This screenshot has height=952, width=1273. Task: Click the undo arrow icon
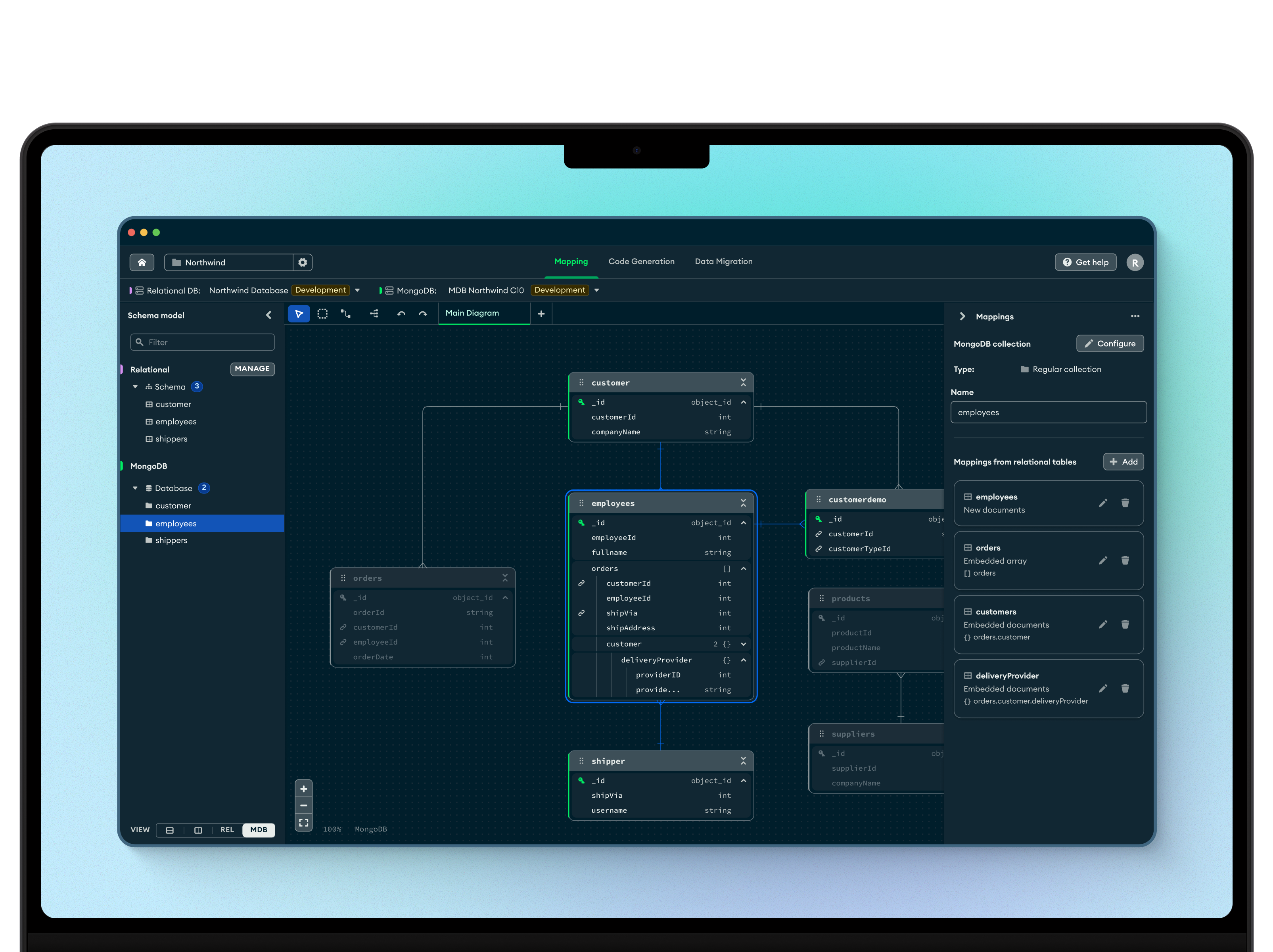[401, 314]
